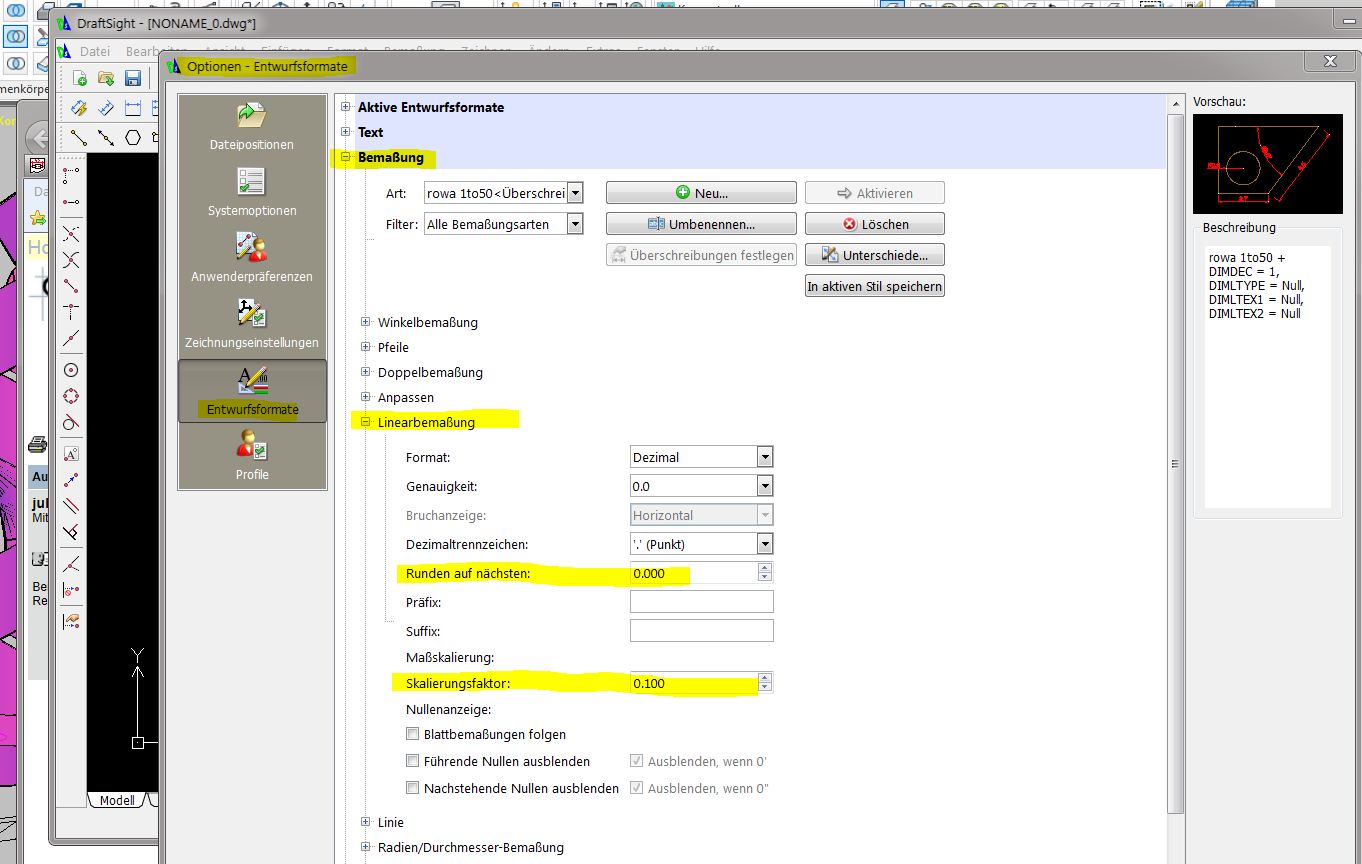
Task: Click the smart dimension lightning icon
Action: pyautogui.click(x=80, y=108)
